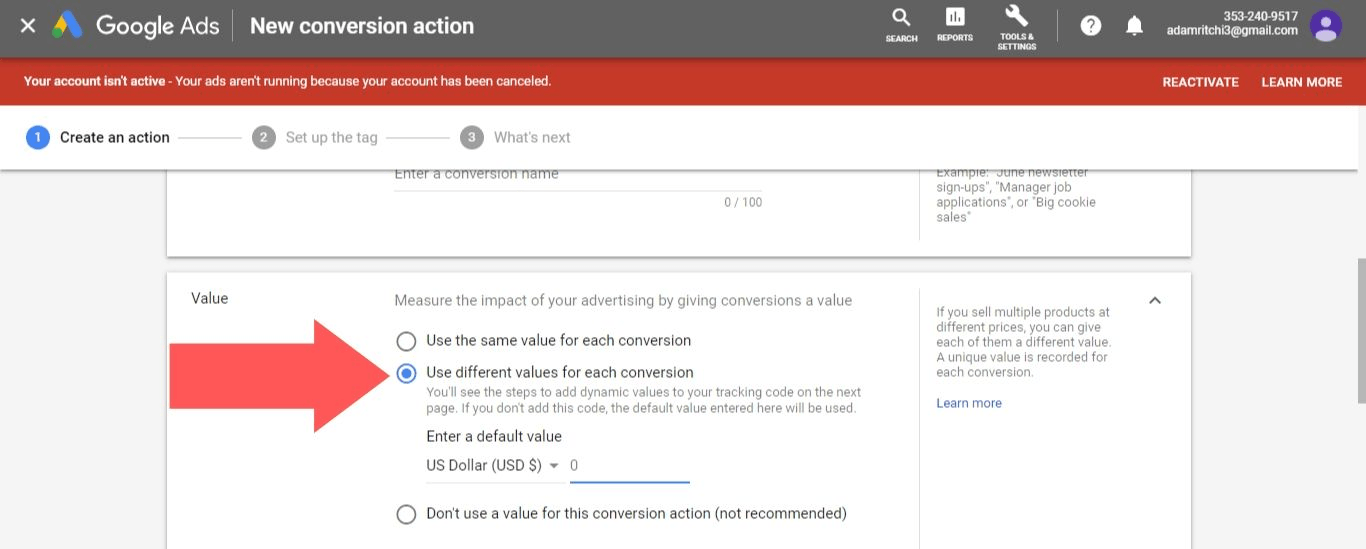
Task: Select "Don't use a value" radio option
Action: 406,514
